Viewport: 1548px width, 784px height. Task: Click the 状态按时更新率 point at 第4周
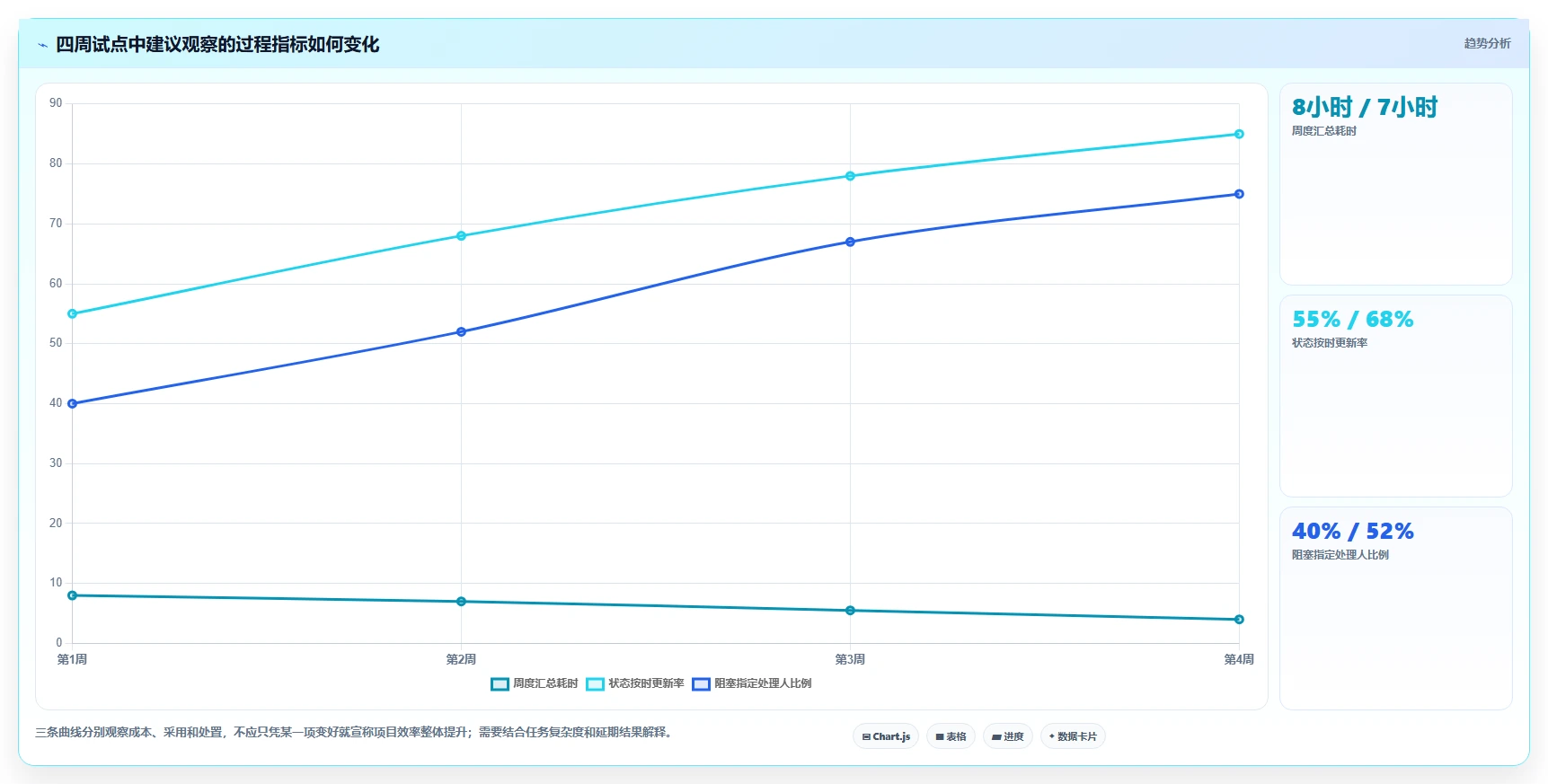coord(1239,135)
